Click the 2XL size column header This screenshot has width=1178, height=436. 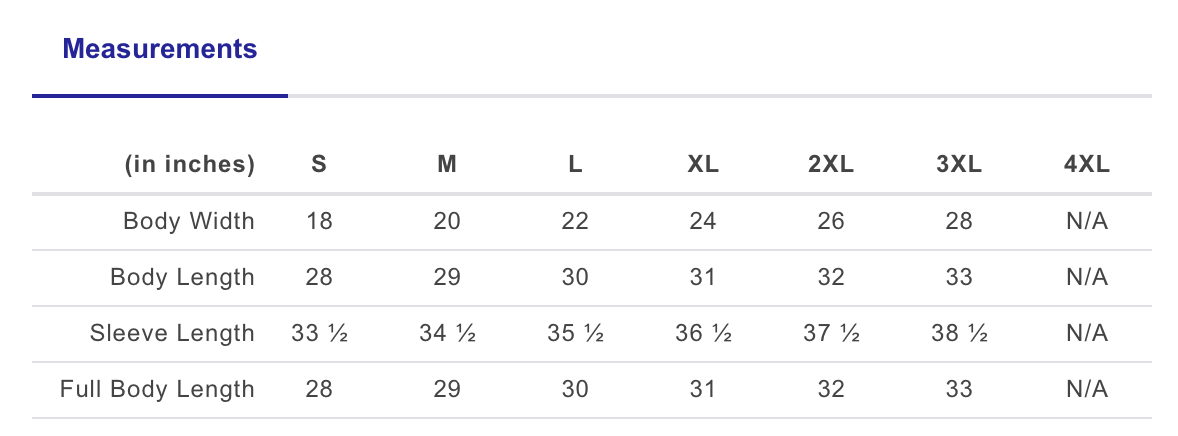[831, 165]
